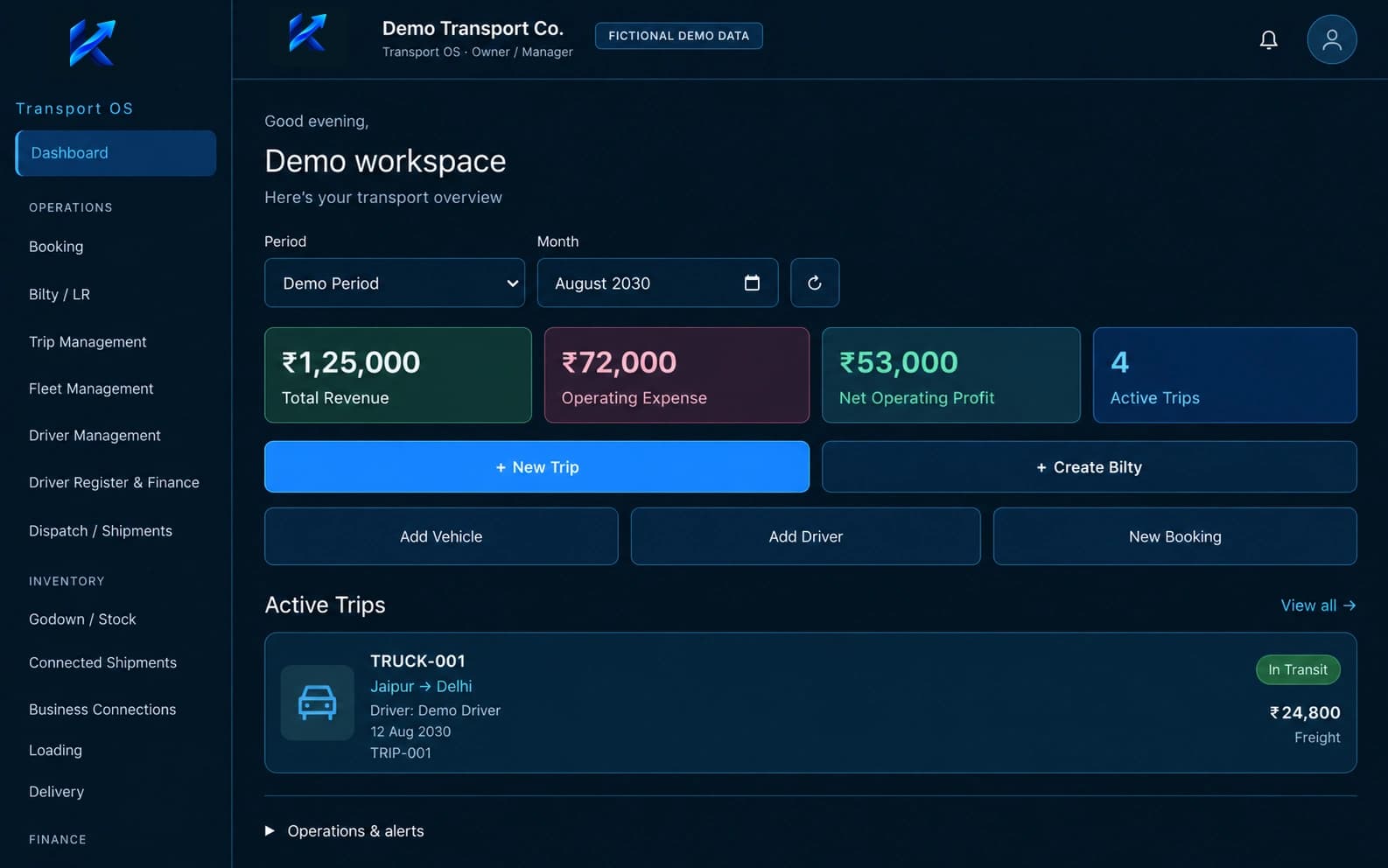Screen dimensions: 1388x868
Task: Open the Active Trips count card
Action: (x=1224, y=375)
